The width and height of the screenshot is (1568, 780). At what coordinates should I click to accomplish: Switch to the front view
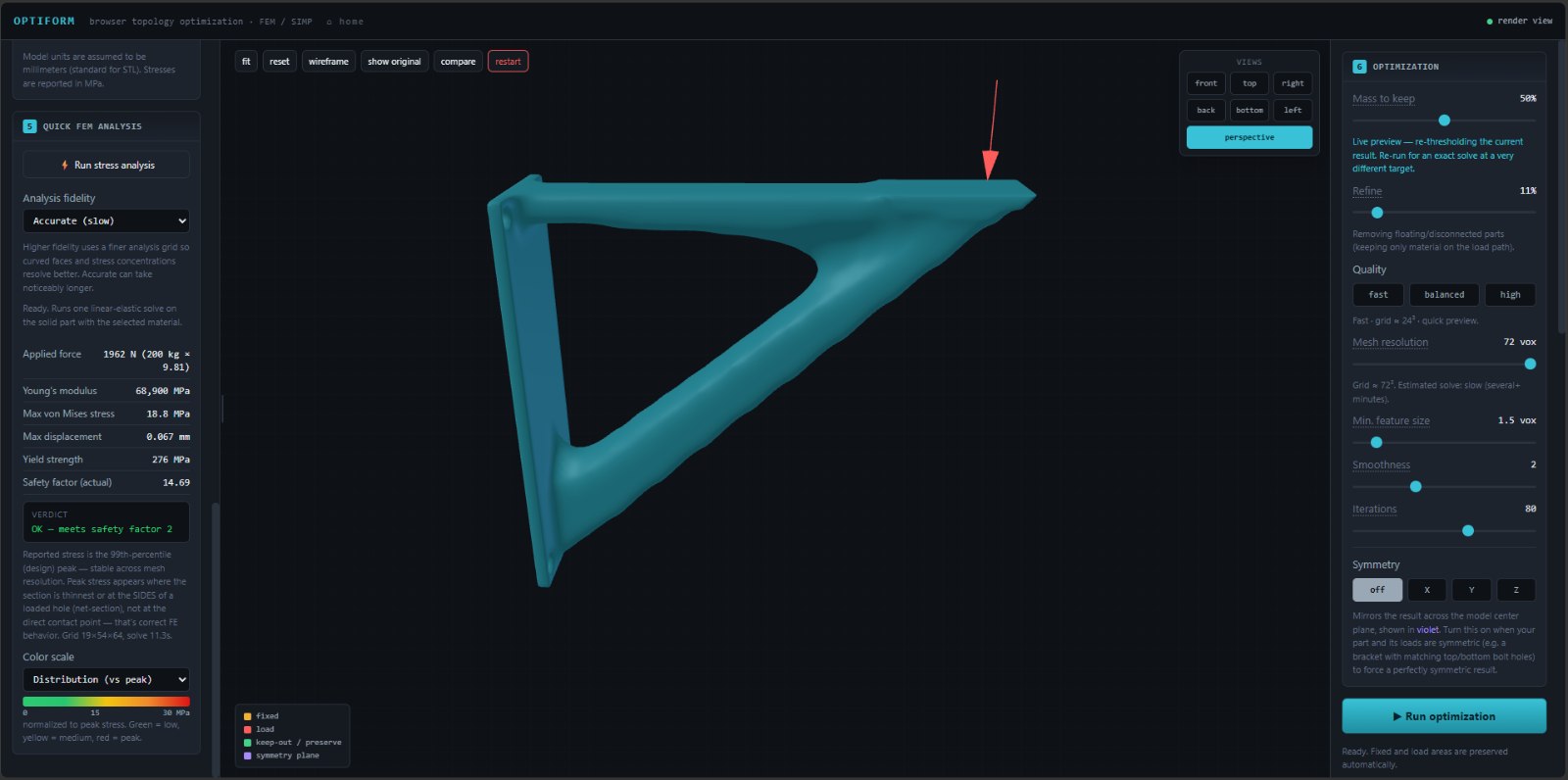[1206, 83]
